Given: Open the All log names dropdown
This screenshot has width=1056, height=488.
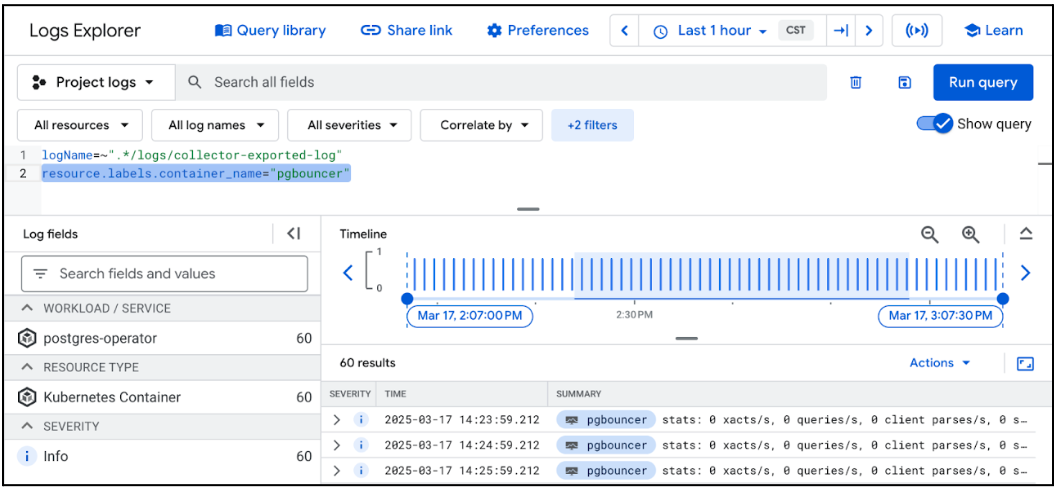Looking at the screenshot, I should [215, 125].
